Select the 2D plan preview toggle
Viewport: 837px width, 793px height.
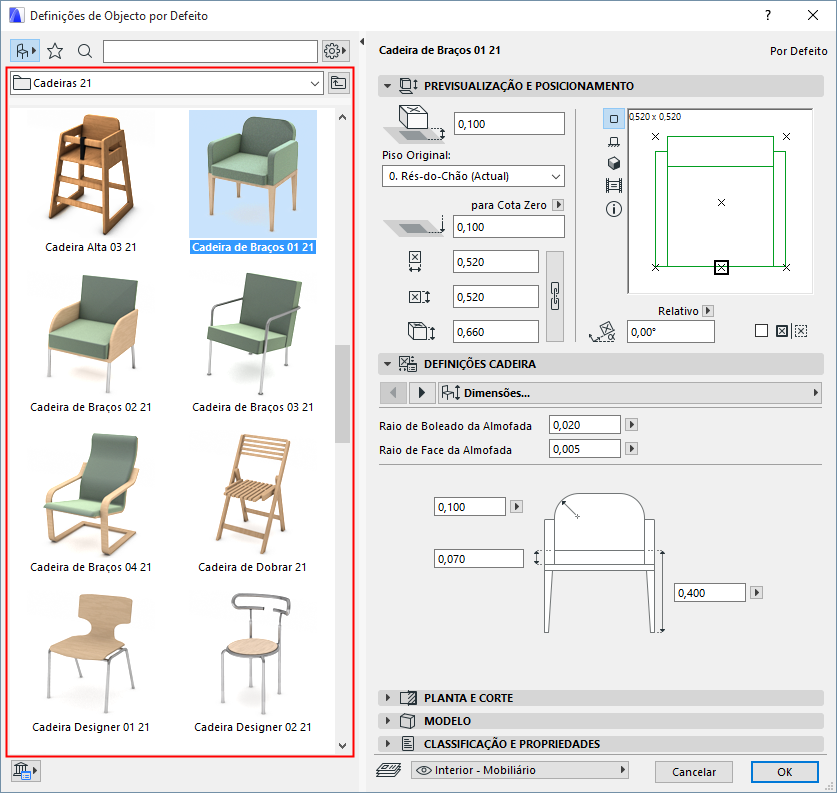coord(614,119)
